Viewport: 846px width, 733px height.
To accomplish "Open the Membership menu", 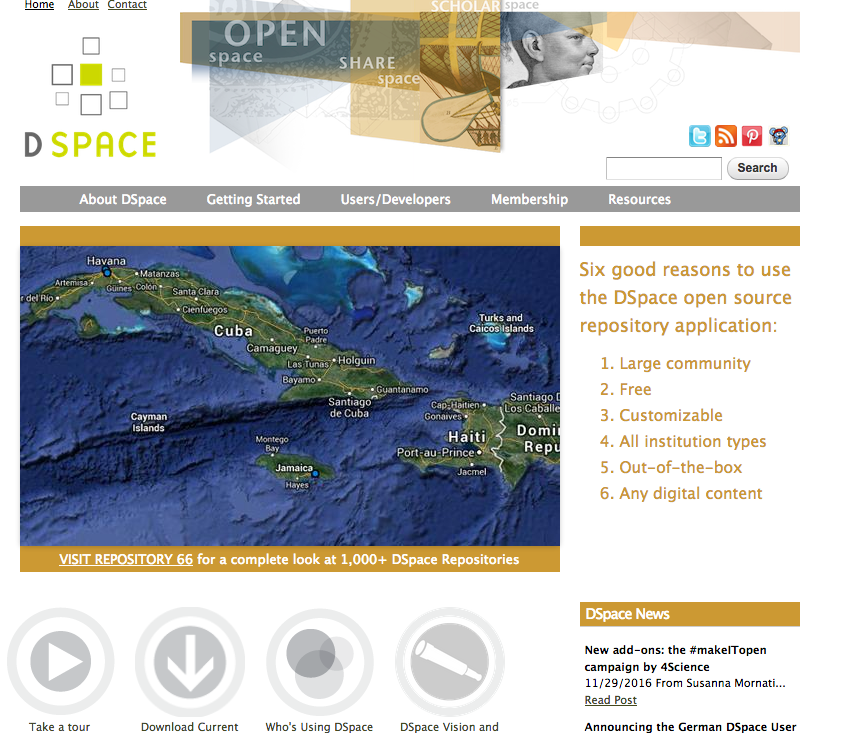I will click(529, 200).
